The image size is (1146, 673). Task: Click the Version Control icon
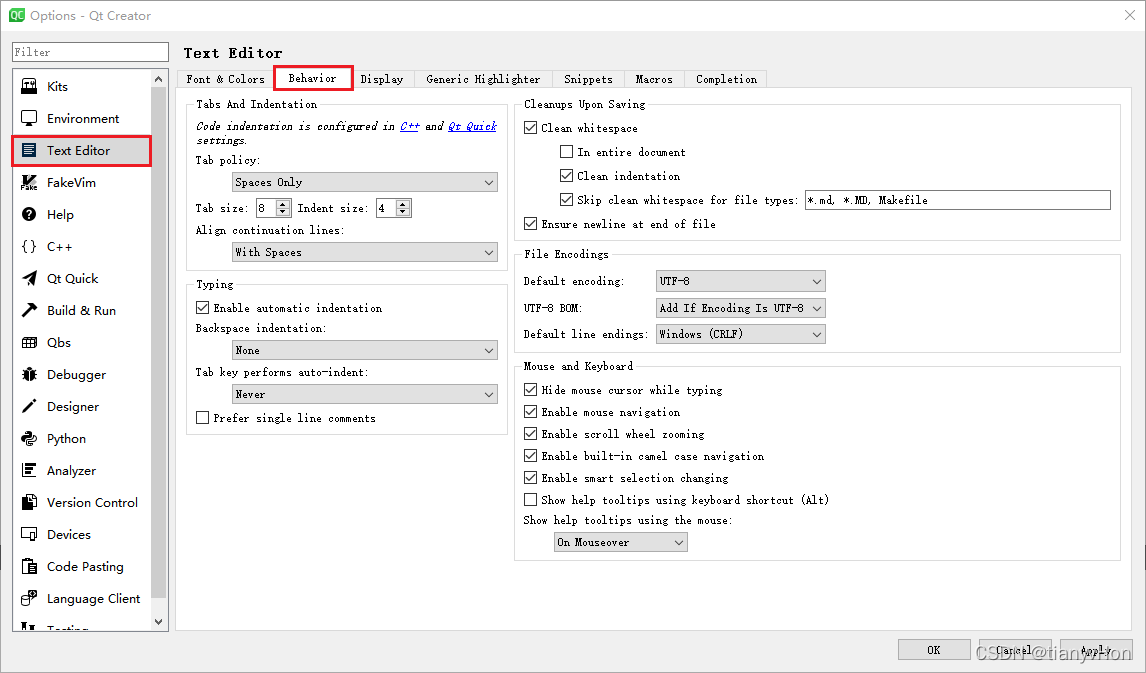point(29,503)
